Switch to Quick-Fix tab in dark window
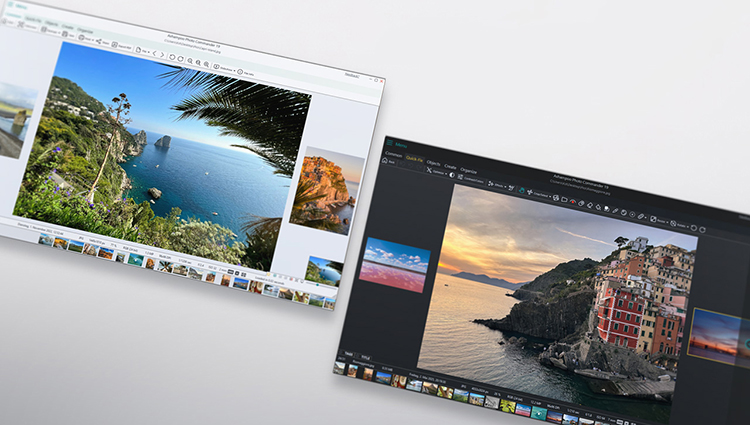The width and height of the screenshot is (750, 425). pyautogui.click(x=413, y=158)
